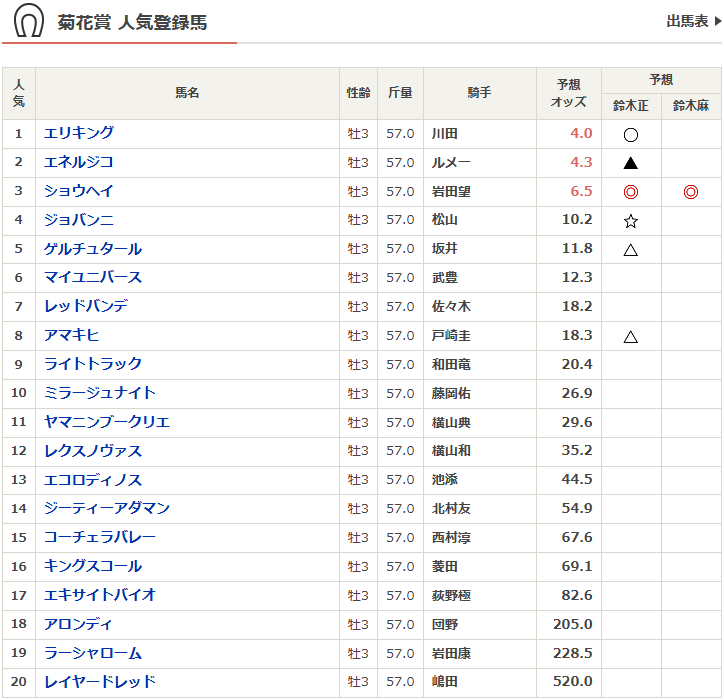Open the レイヤードレッド horse link

[x=100, y=682]
